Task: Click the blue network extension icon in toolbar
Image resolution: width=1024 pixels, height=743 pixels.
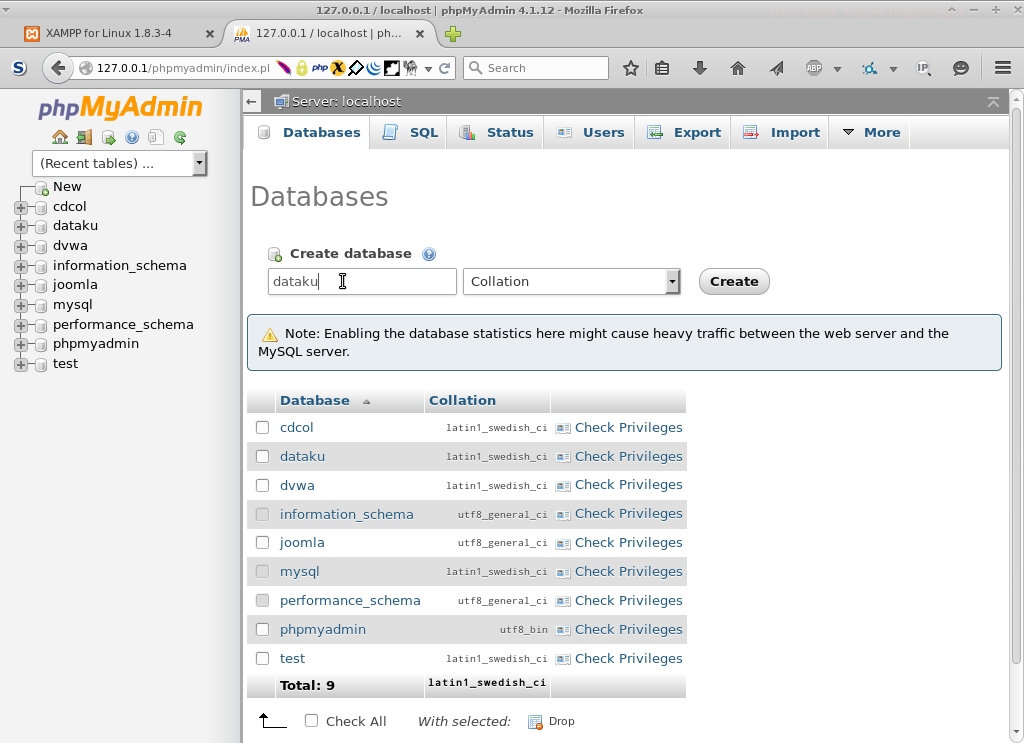Action: click(869, 68)
